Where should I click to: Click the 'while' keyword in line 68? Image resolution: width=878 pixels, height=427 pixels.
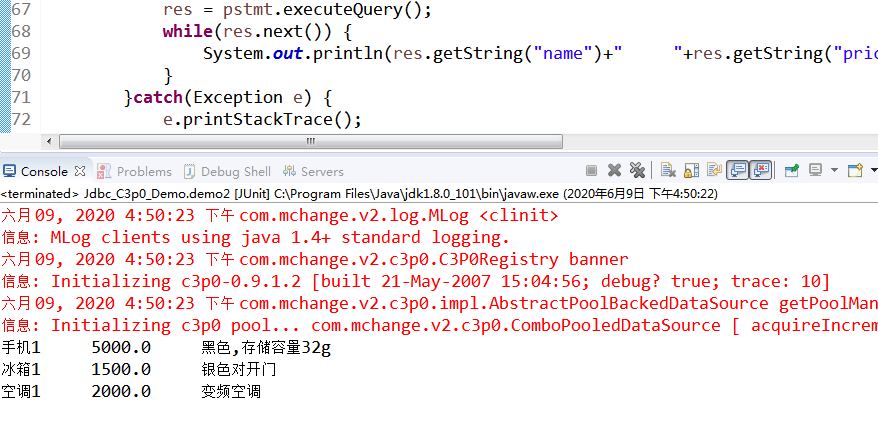click(x=187, y=31)
